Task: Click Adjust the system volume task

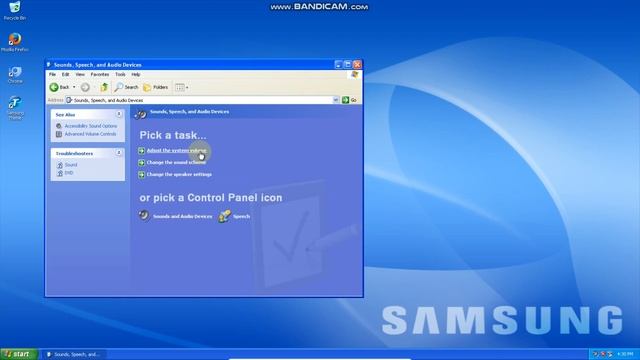Action: 176,150
